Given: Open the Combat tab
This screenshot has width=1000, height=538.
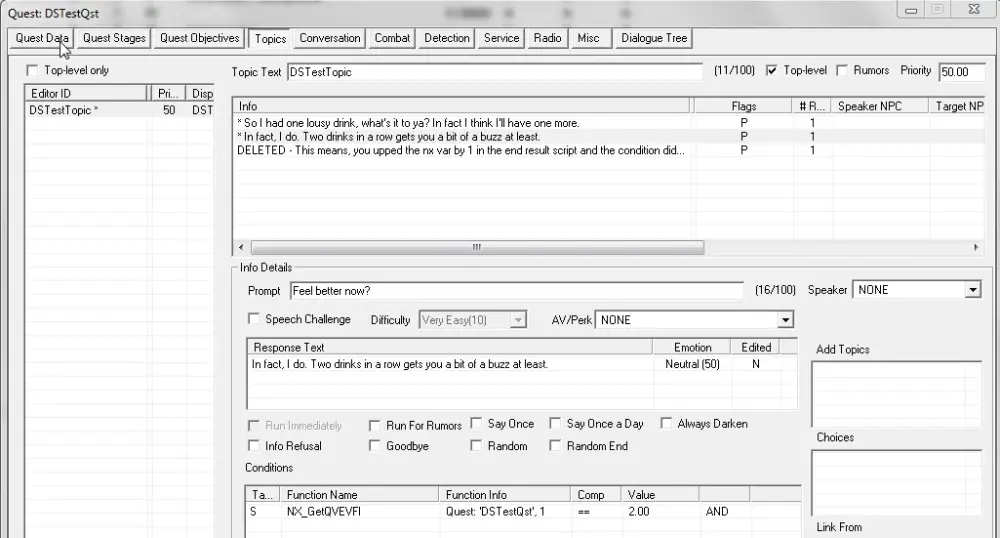Looking at the screenshot, I should coord(392,38).
